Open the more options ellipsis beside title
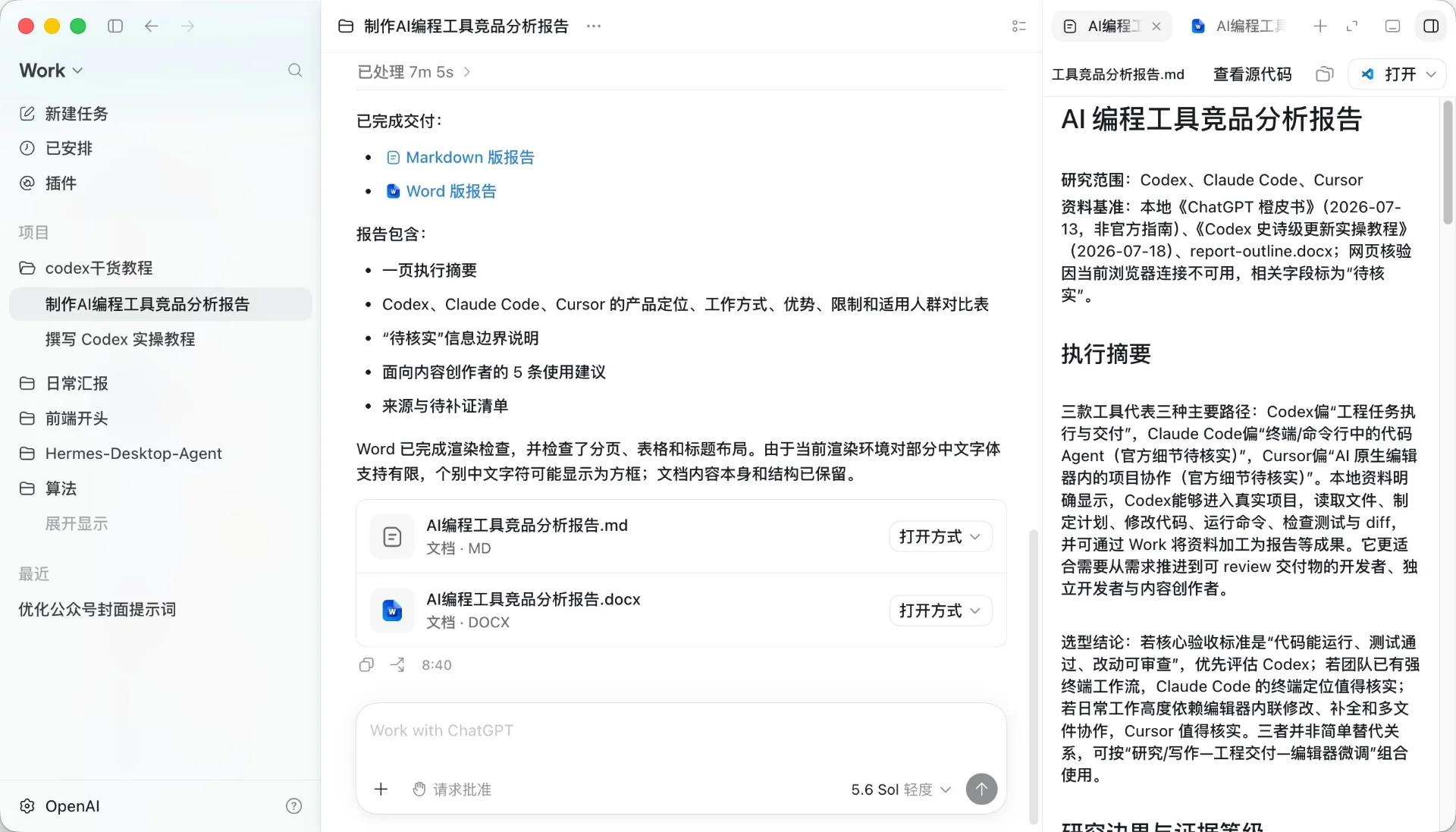 tap(594, 26)
